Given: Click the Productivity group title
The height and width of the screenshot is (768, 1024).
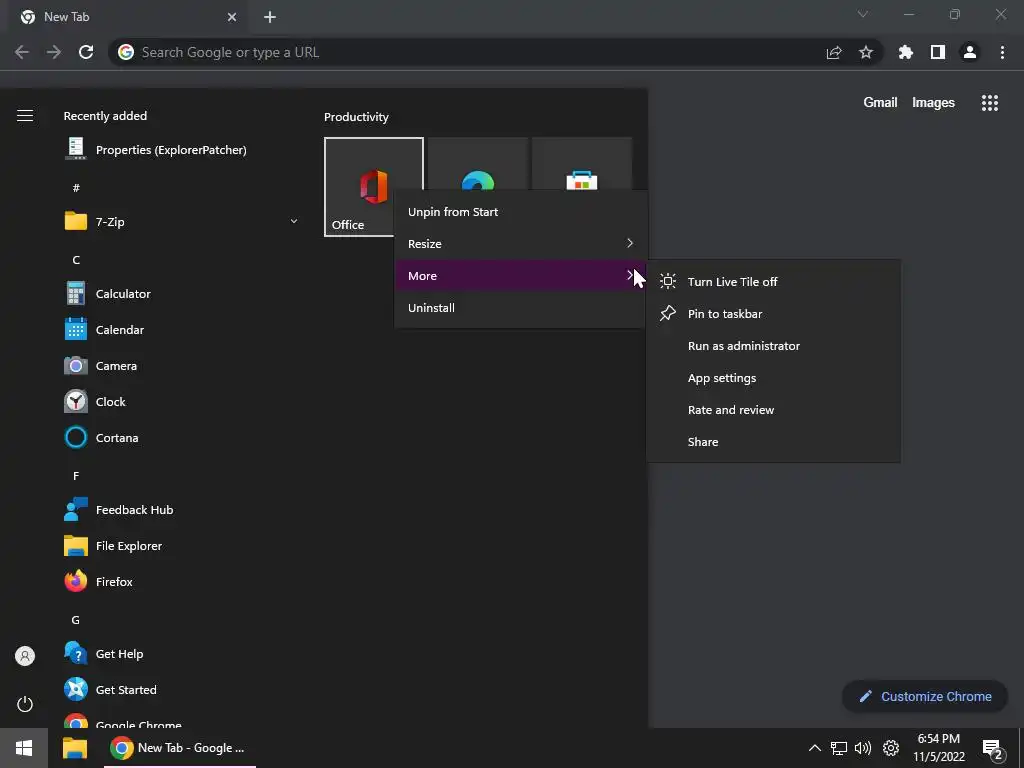Looking at the screenshot, I should (x=356, y=117).
